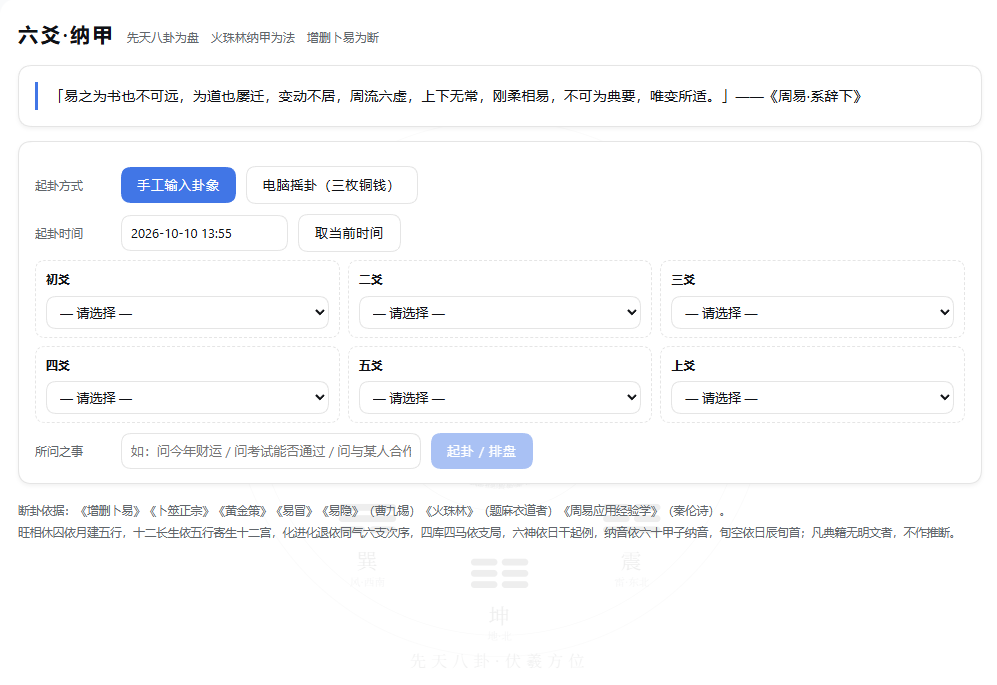Click the 上爻 field label
The image size is (997, 685).
point(684,366)
